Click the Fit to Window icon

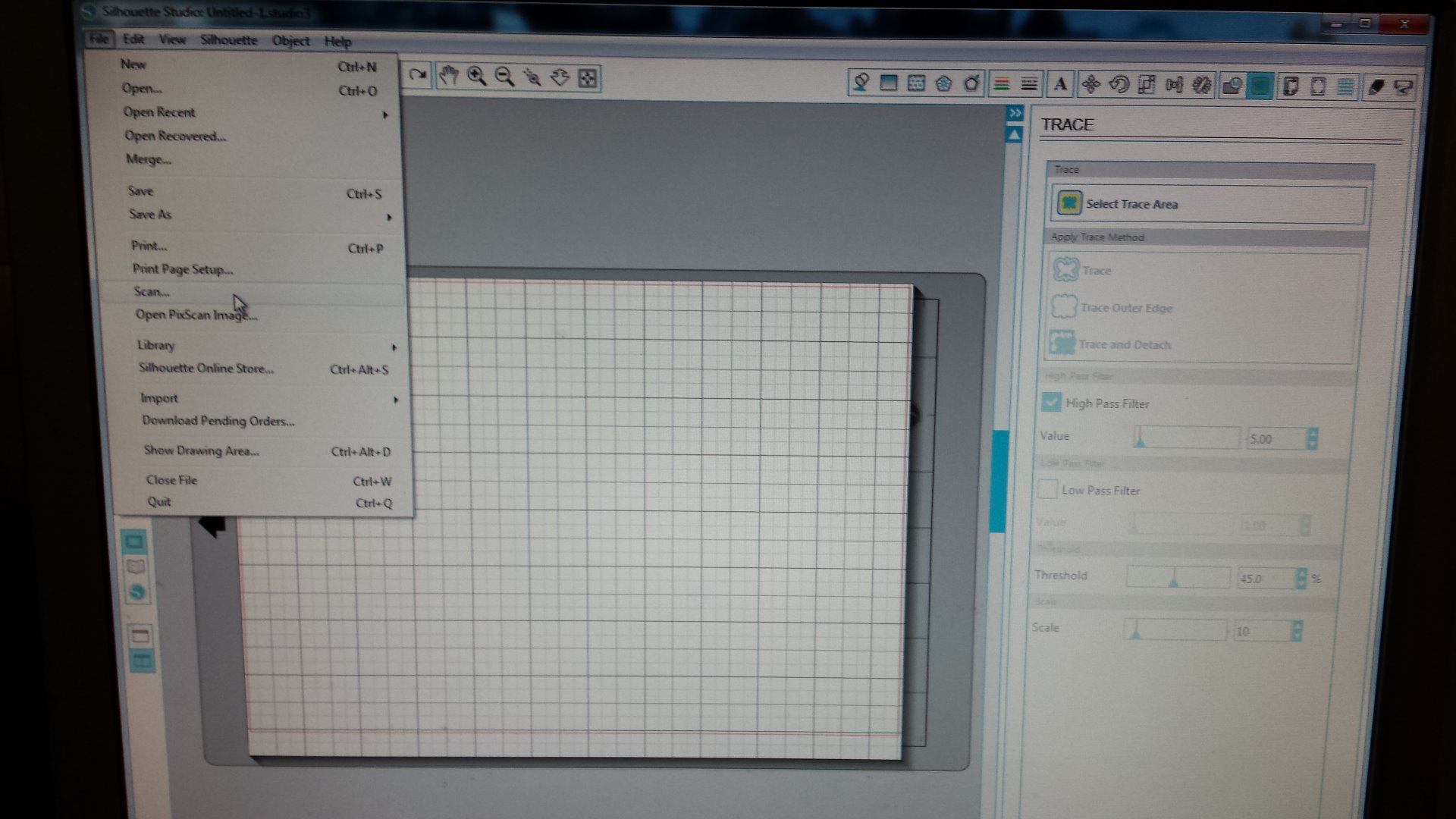point(588,78)
